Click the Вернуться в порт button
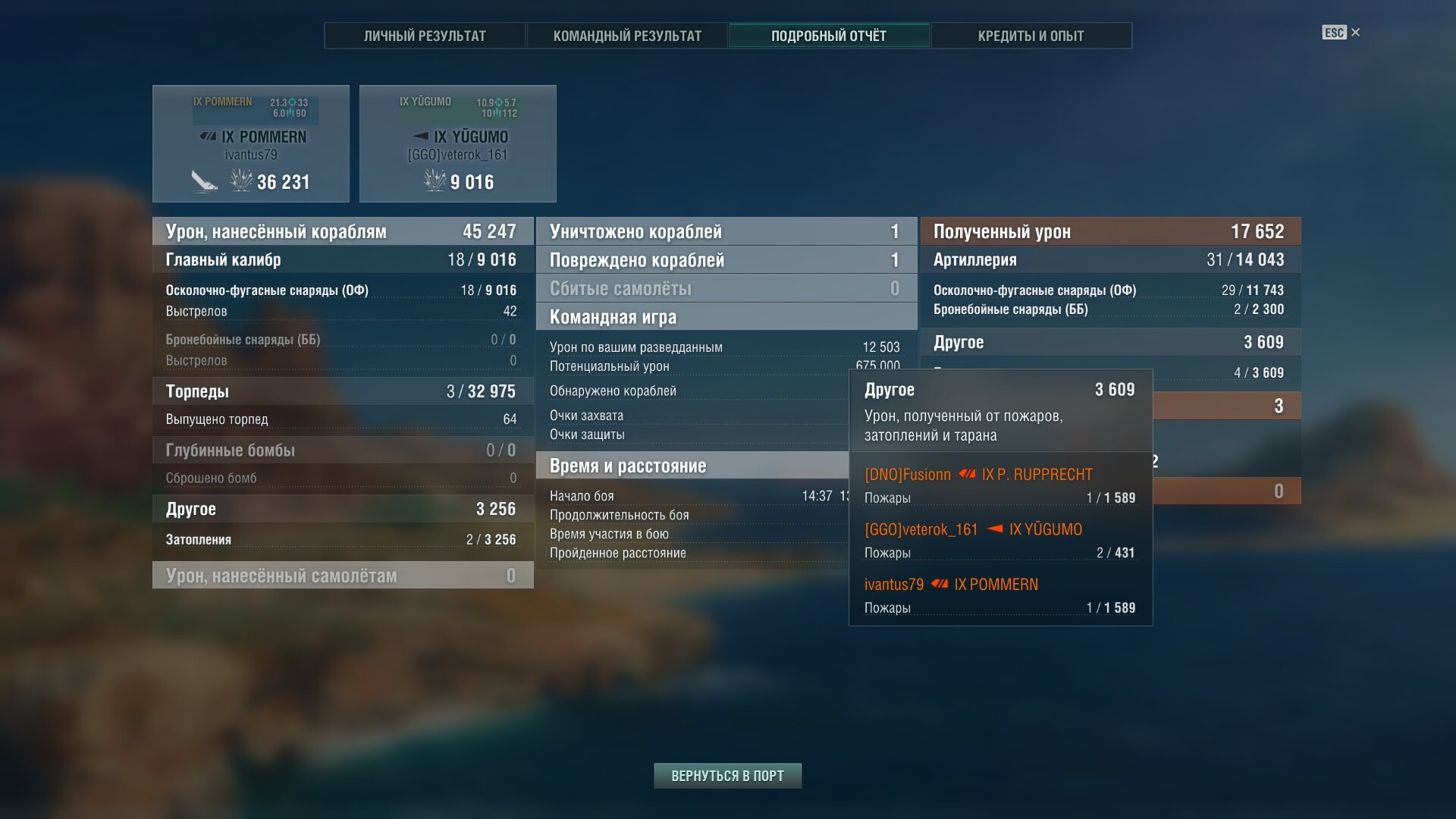Image resolution: width=1456 pixels, height=819 pixels. 727,776
